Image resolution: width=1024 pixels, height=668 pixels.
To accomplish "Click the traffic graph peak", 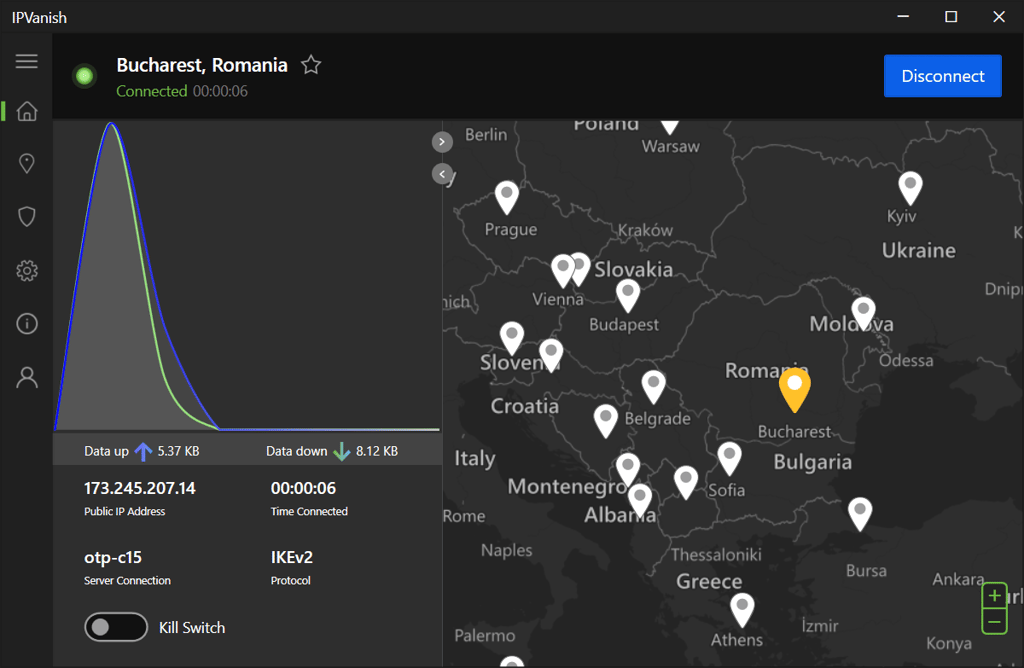I will point(112,124).
